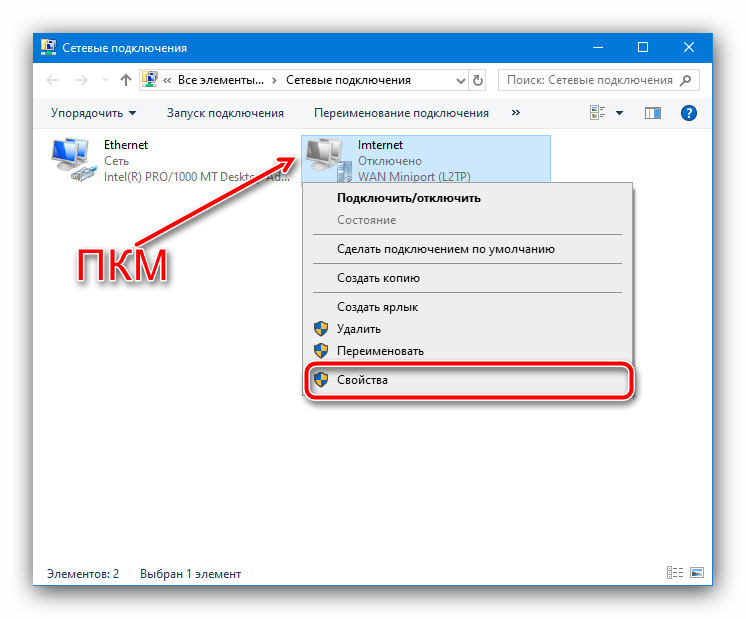The width and height of the screenshot is (746, 619).
Task: Switch to large icons view in status bar
Action: (x=696, y=574)
